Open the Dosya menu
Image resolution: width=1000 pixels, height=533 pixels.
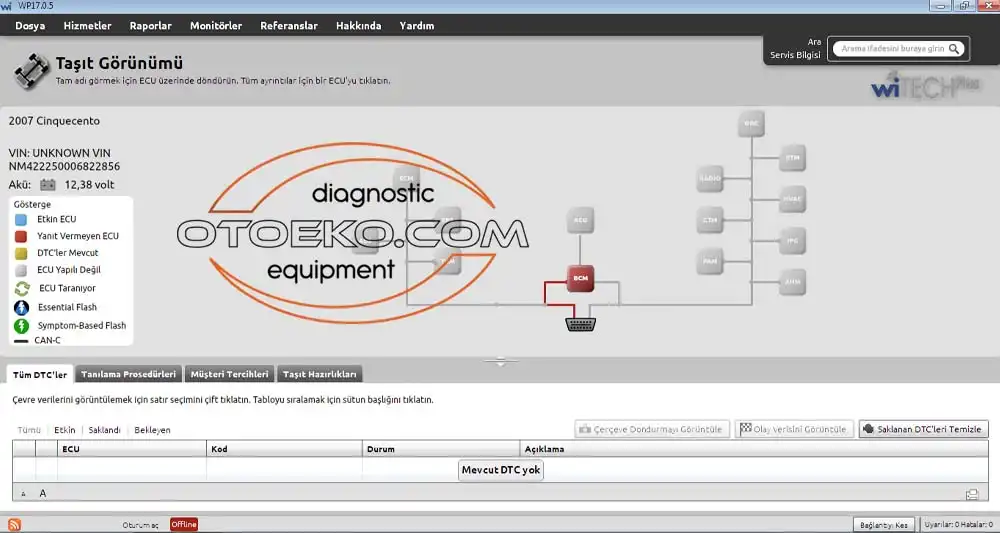point(30,26)
